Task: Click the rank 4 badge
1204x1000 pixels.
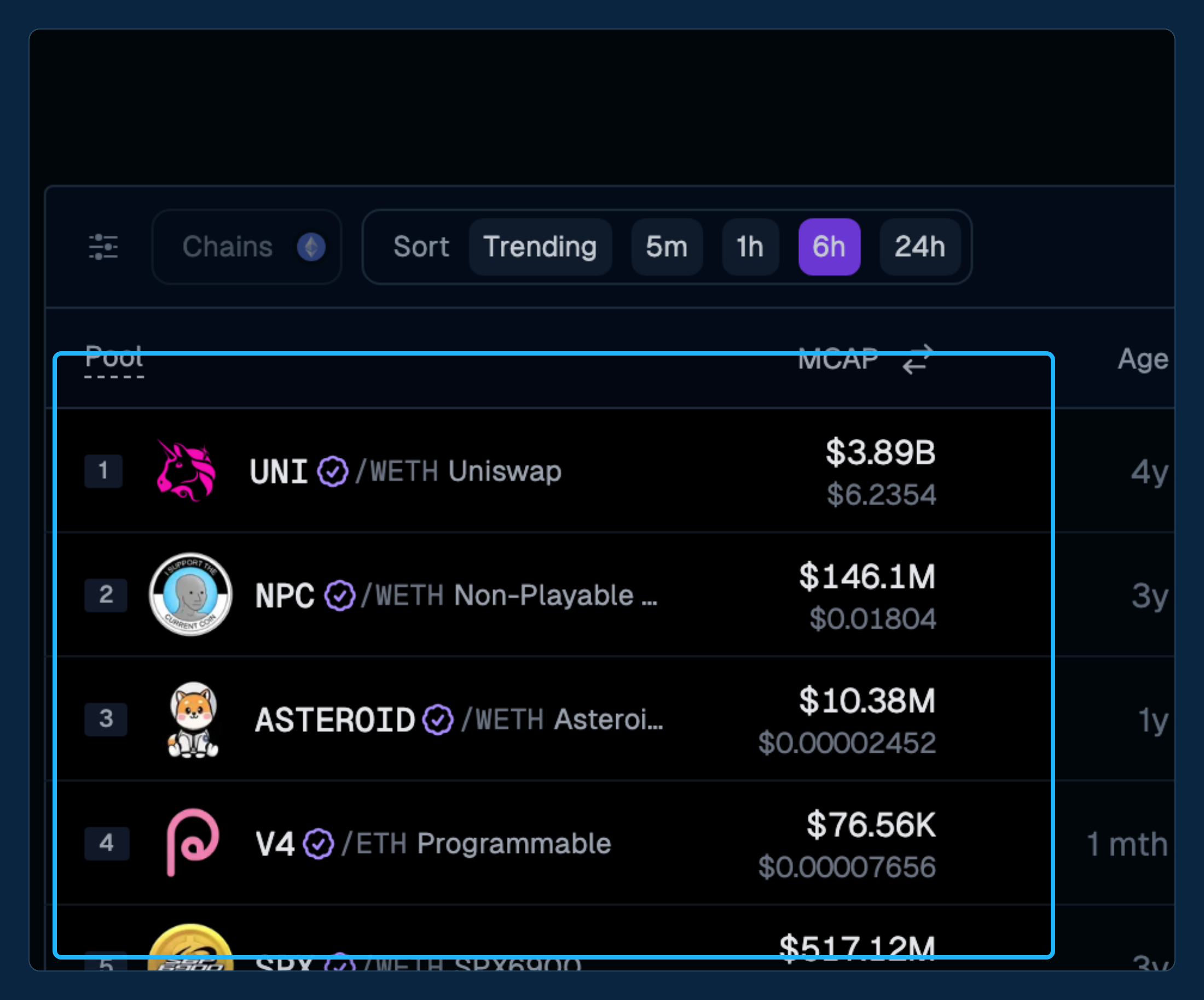Action: pos(107,843)
